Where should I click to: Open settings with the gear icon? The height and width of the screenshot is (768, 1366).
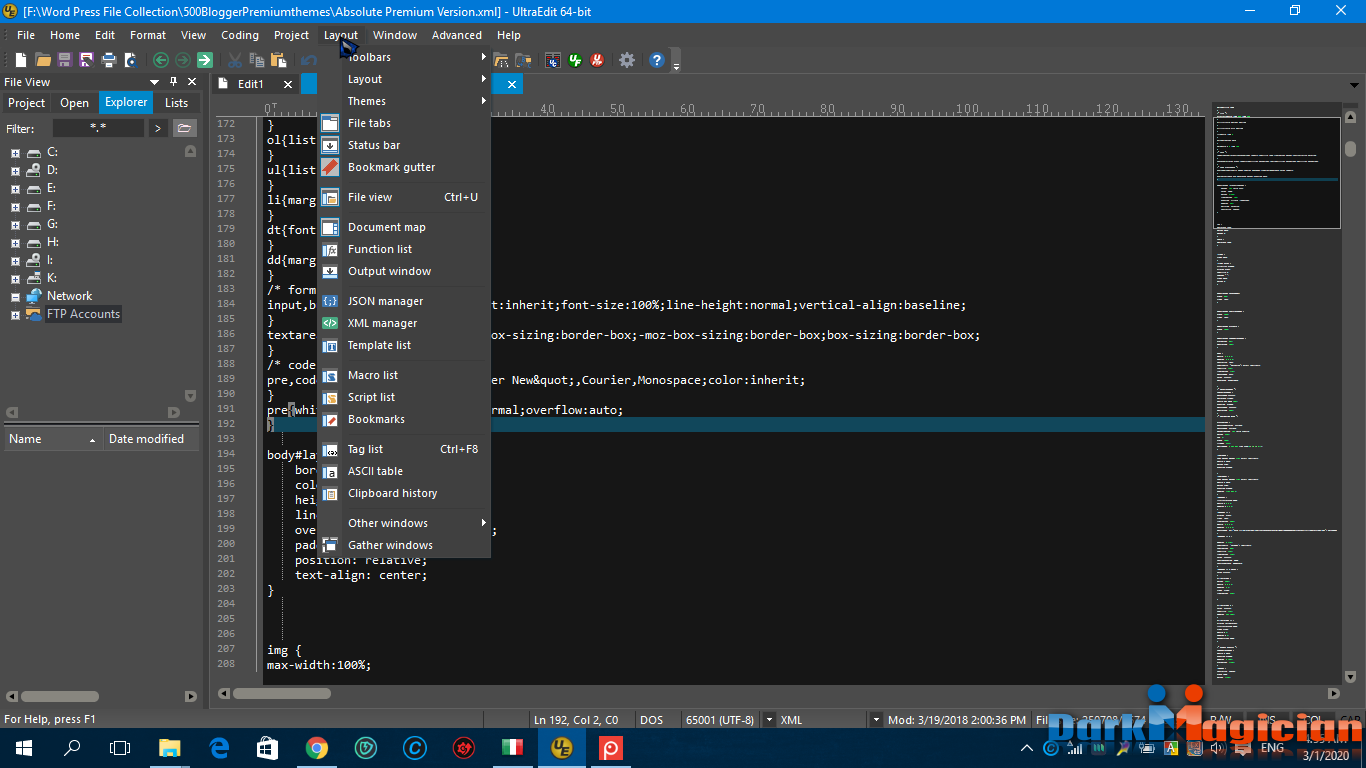pos(627,60)
